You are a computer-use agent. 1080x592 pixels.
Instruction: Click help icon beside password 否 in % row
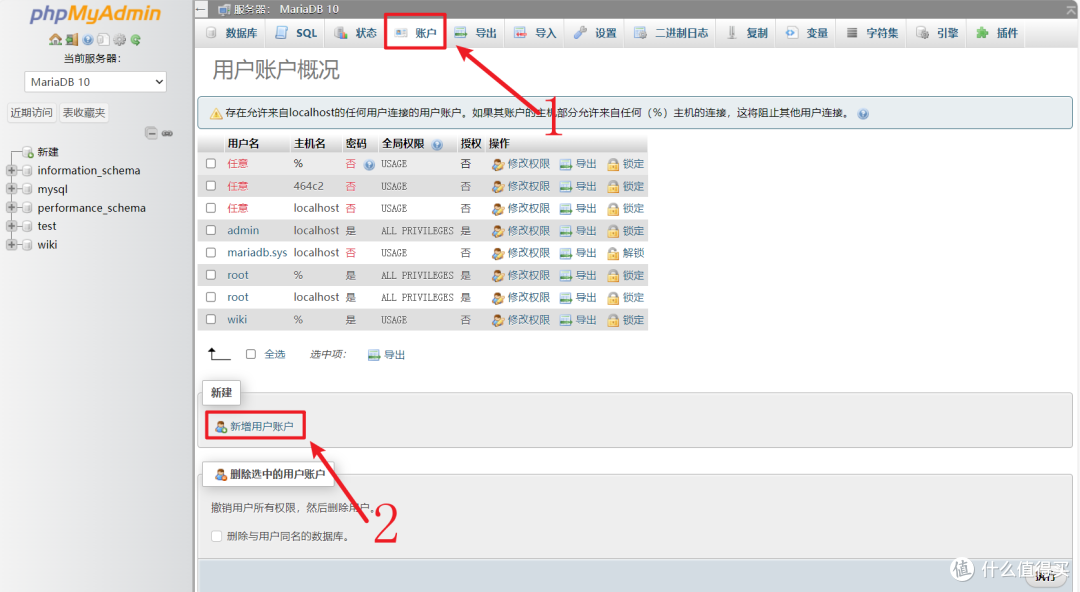pyautogui.click(x=369, y=165)
